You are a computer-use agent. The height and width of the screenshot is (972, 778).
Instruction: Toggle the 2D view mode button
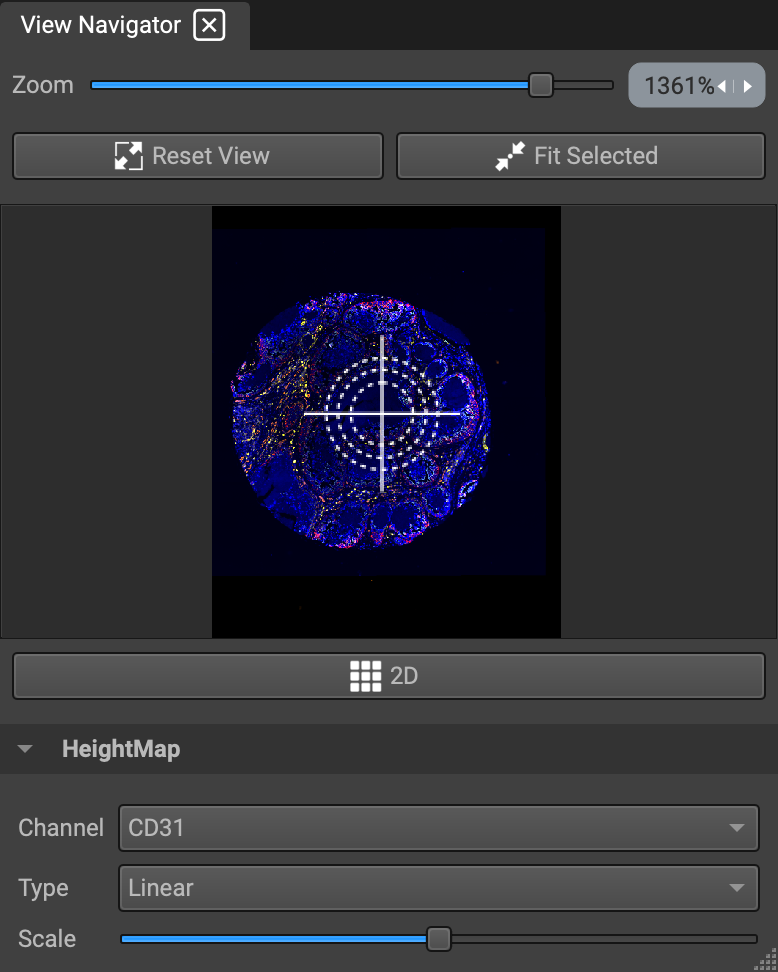point(389,676)
